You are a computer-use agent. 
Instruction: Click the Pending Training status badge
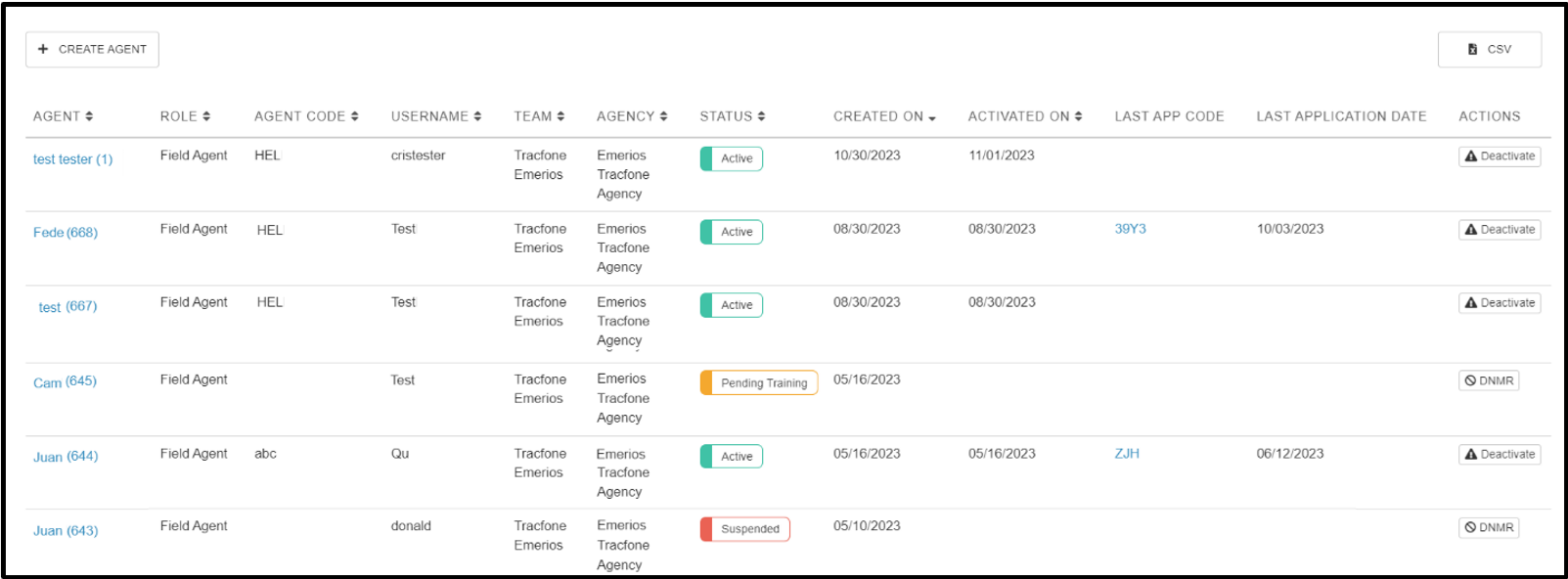[759, 383]
